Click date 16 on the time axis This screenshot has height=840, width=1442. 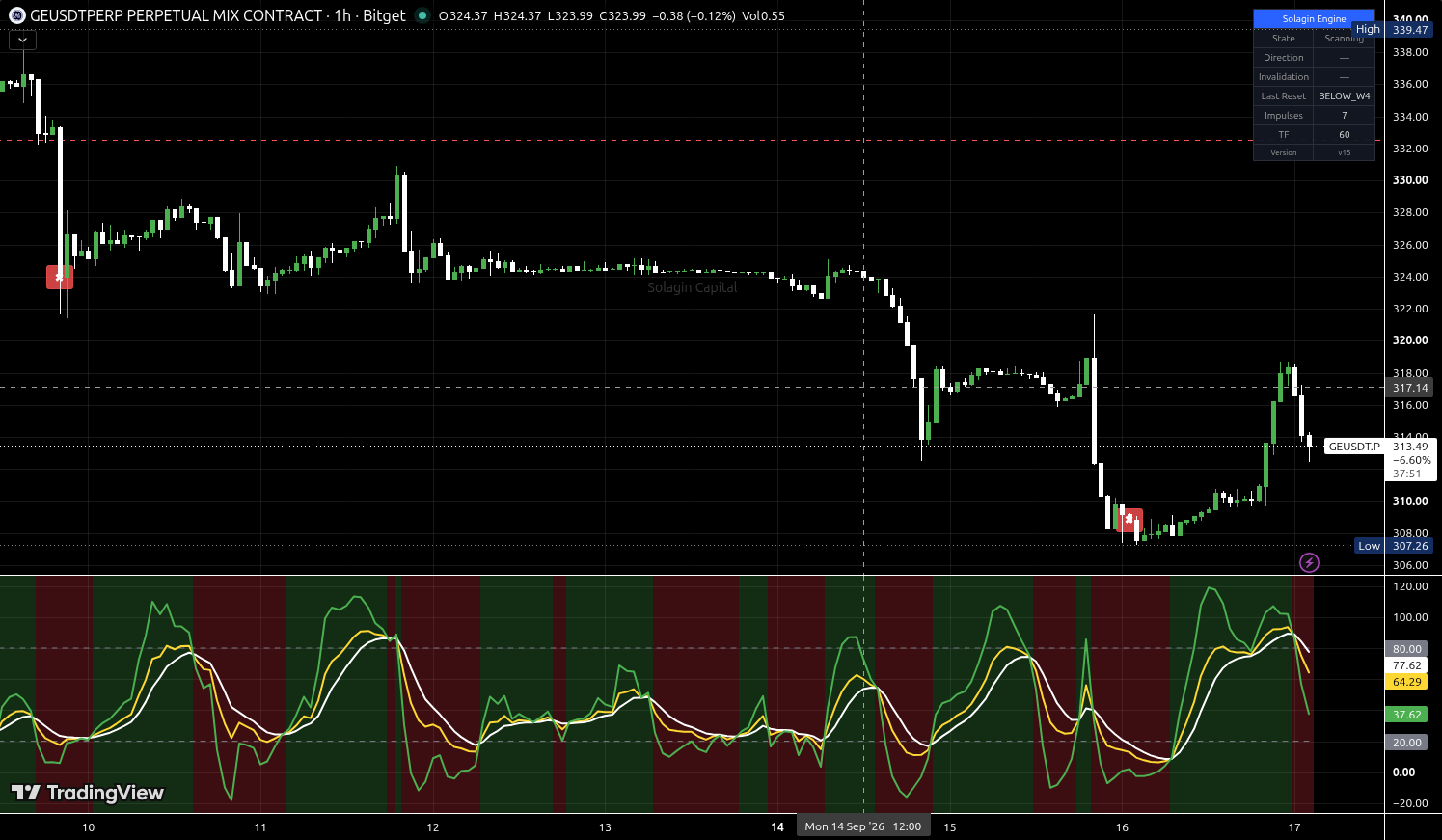[1122, 827]
